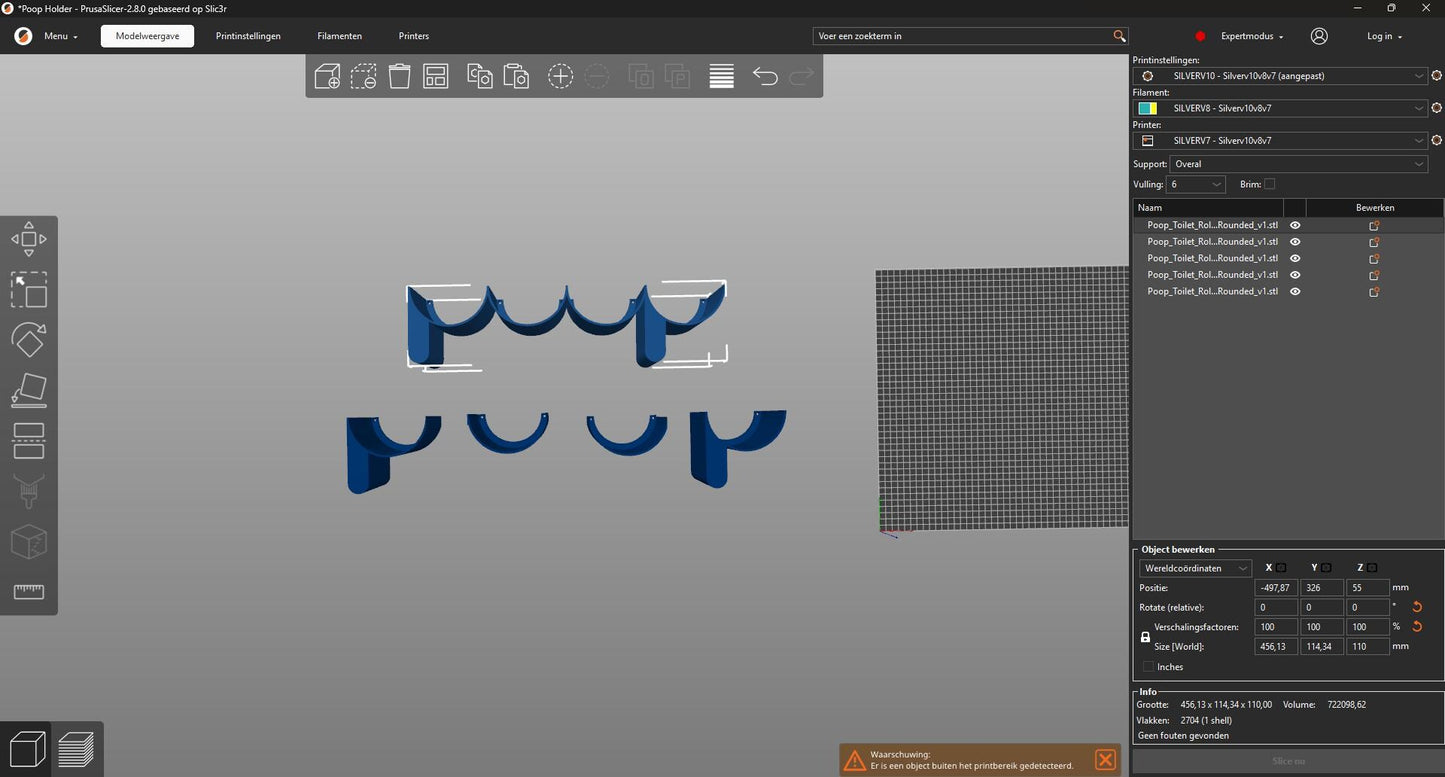
Task: Toggle the Inches checkbox
Action: tap(1148, 667)
